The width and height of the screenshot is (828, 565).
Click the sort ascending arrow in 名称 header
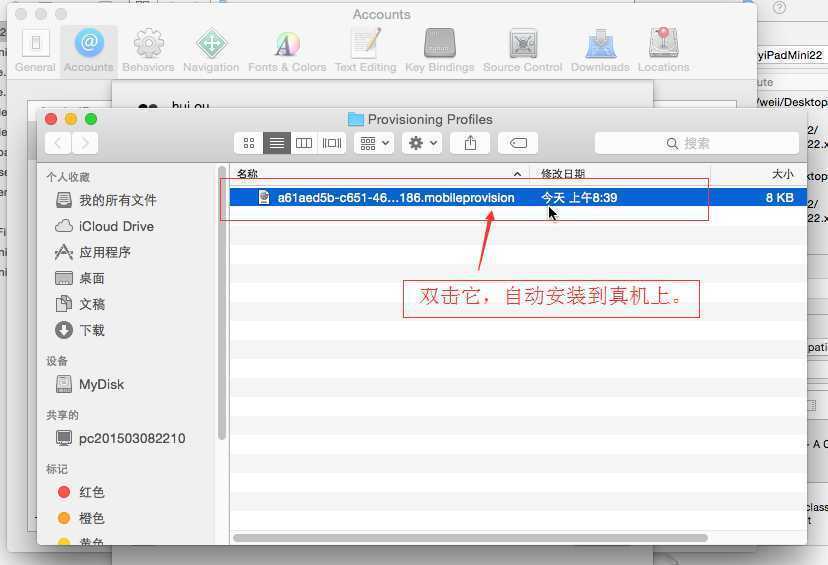point(517,174)
